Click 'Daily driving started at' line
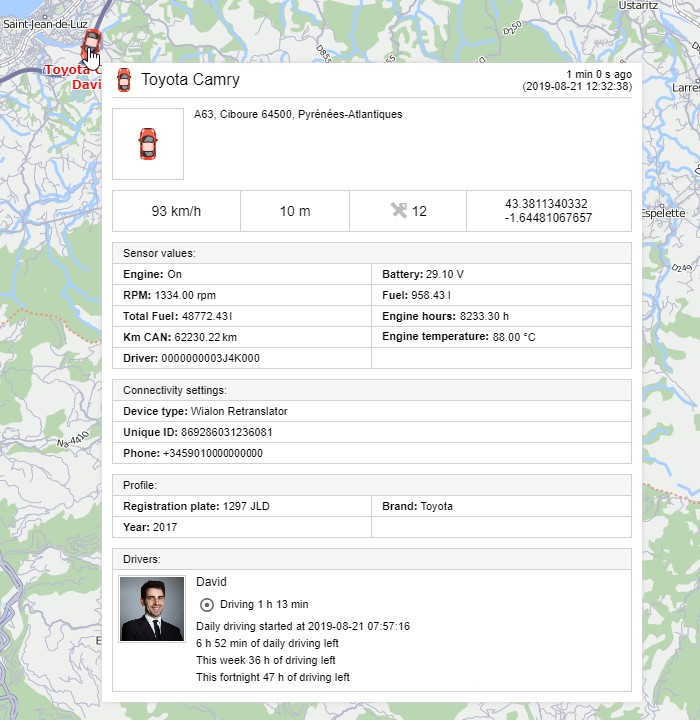The width and height of the screenshot is (700, 720). [x=303, y=626]
